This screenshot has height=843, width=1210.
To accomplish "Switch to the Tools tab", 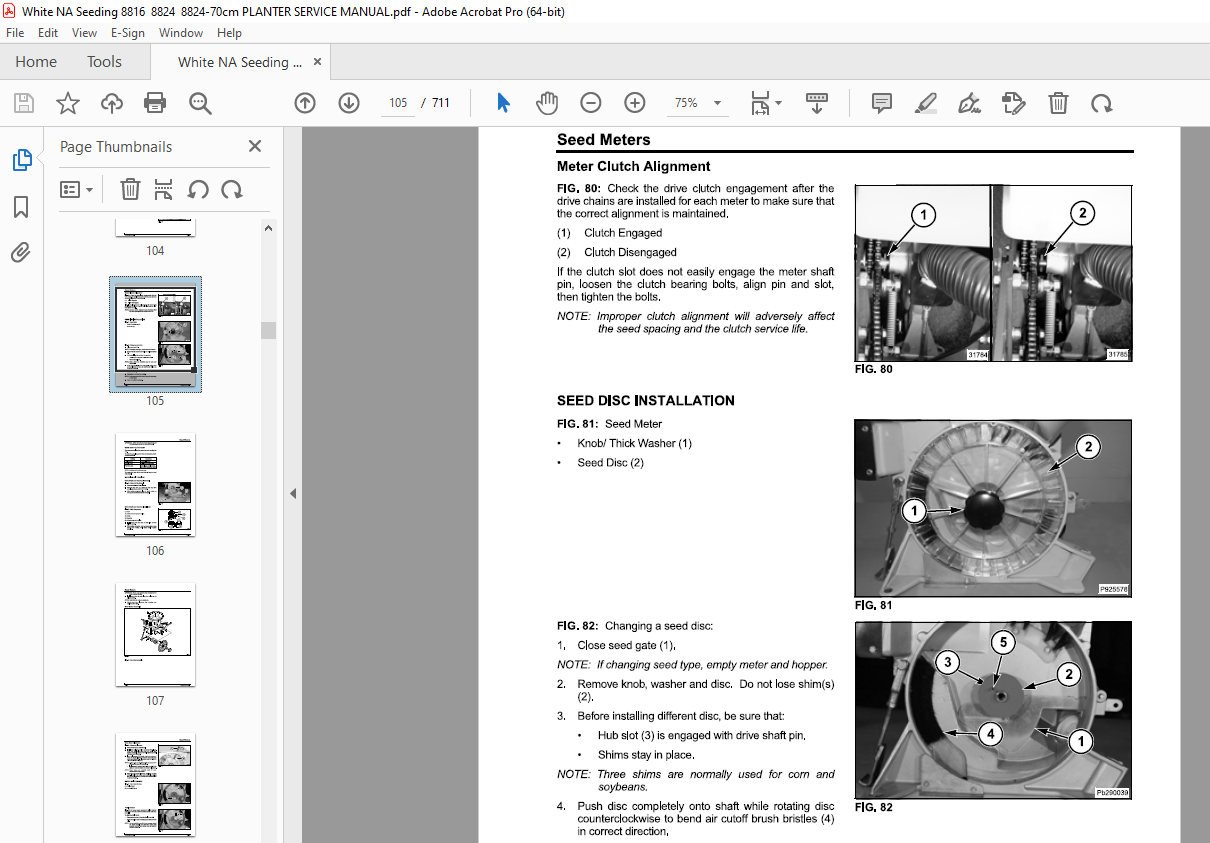I will tap(104, 62).
